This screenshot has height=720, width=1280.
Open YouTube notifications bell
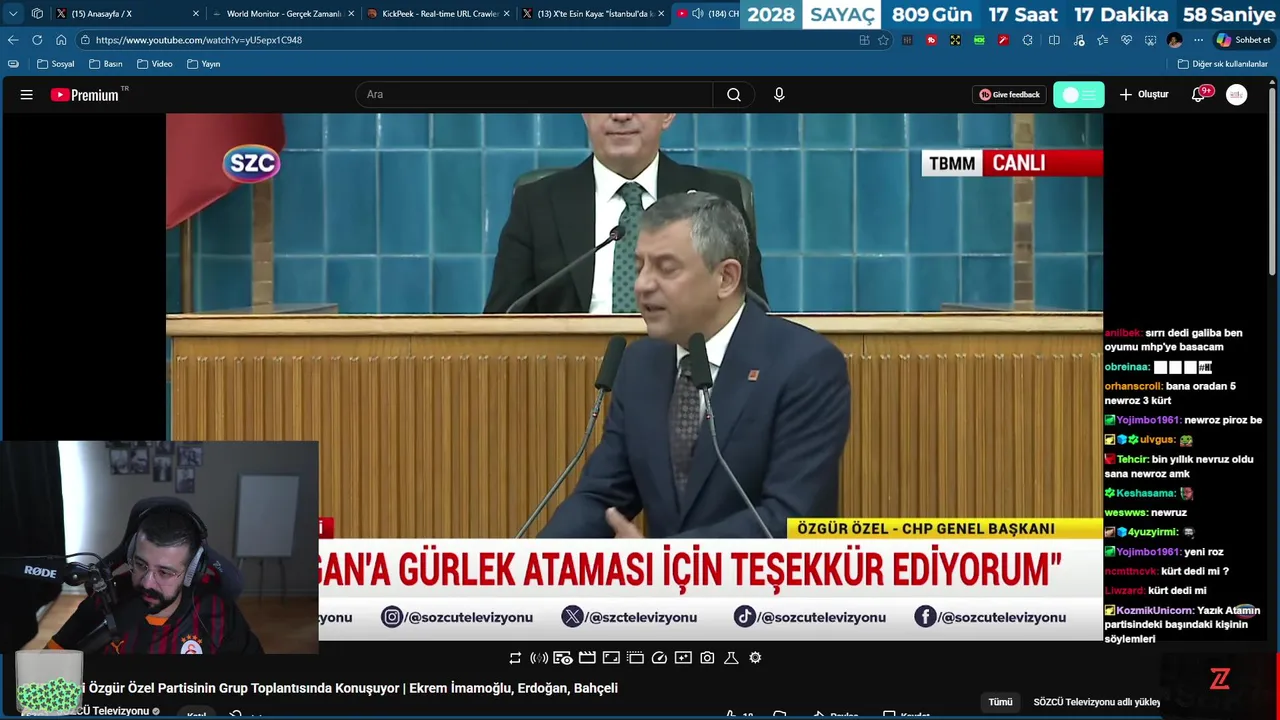[x=1198, y=94]
